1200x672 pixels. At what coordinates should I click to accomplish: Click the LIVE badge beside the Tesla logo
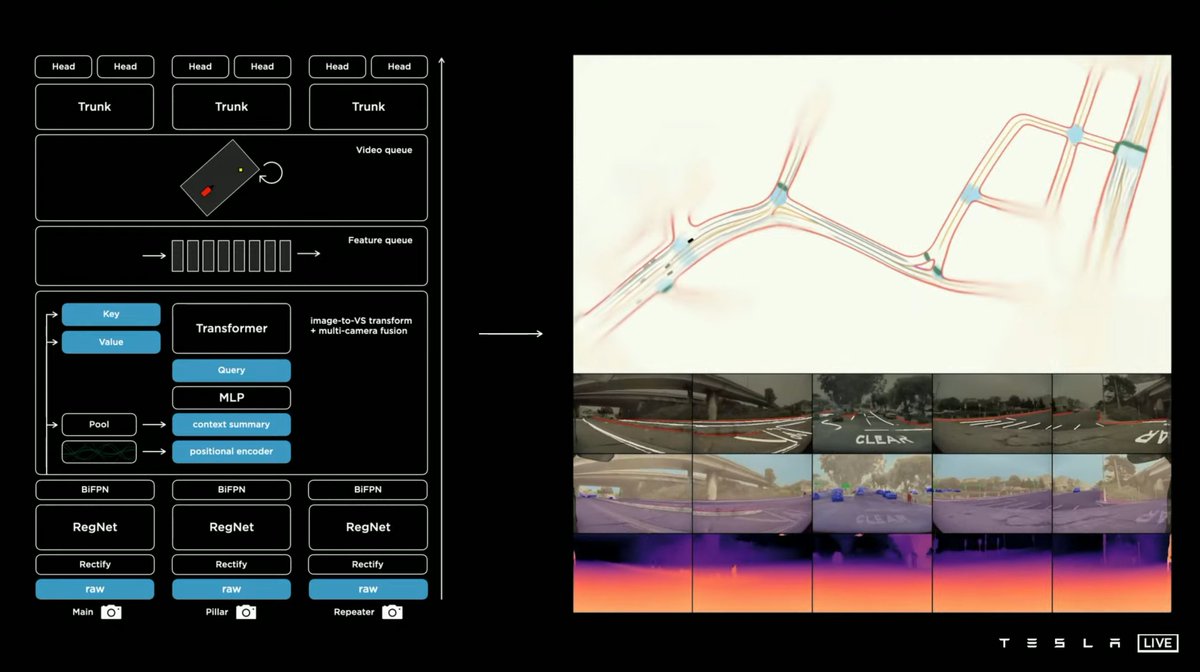(1157, 643)
